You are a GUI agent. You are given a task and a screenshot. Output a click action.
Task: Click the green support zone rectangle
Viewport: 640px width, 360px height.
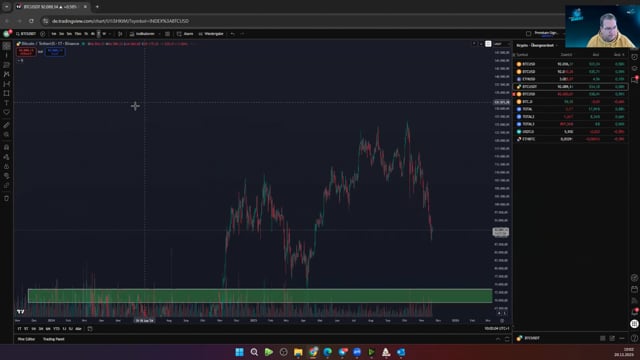pyautogui.click(x=260, y=296)
